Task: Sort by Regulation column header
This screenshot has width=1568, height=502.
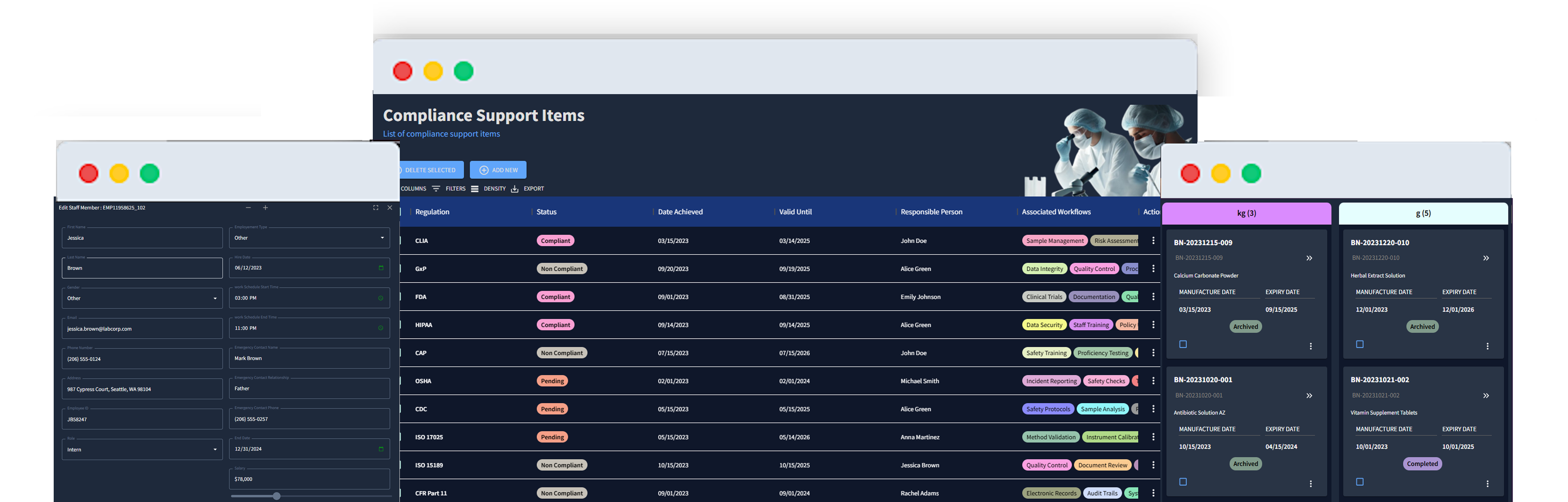Action: pyautogui.click(x=432, y=212)
